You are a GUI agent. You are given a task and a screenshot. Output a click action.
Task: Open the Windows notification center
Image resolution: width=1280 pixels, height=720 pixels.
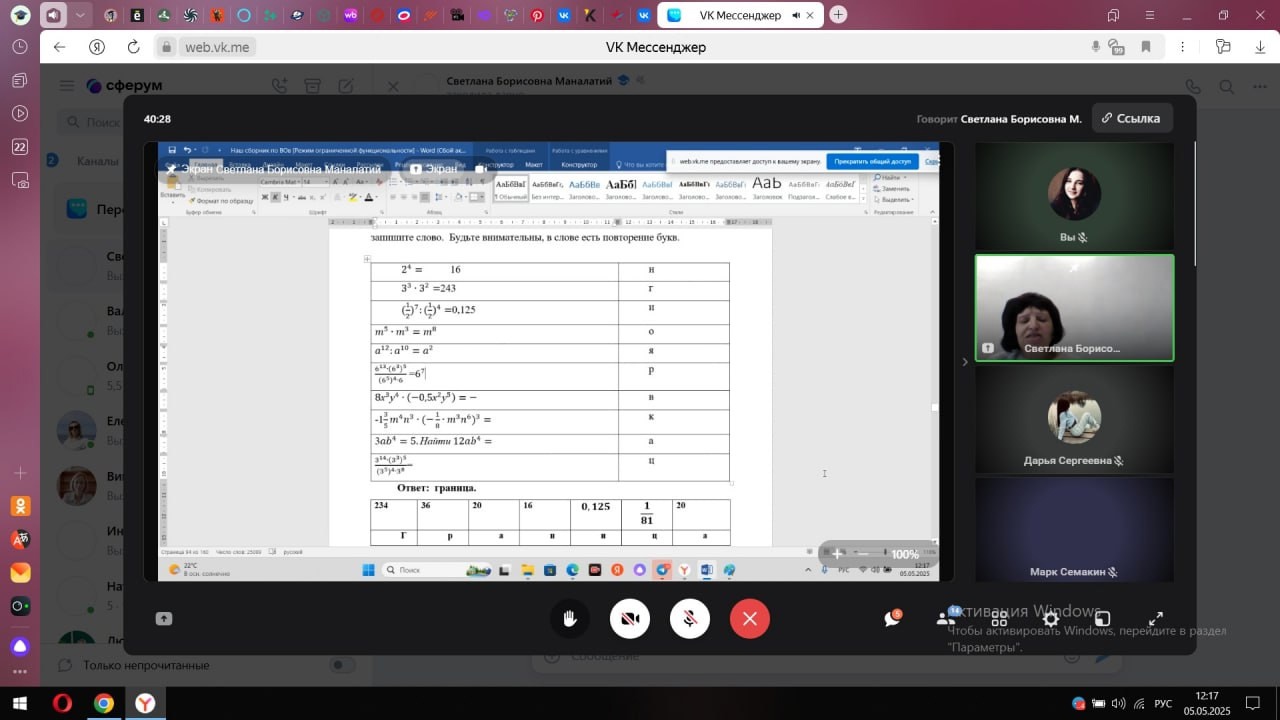tap(1252, 703)
